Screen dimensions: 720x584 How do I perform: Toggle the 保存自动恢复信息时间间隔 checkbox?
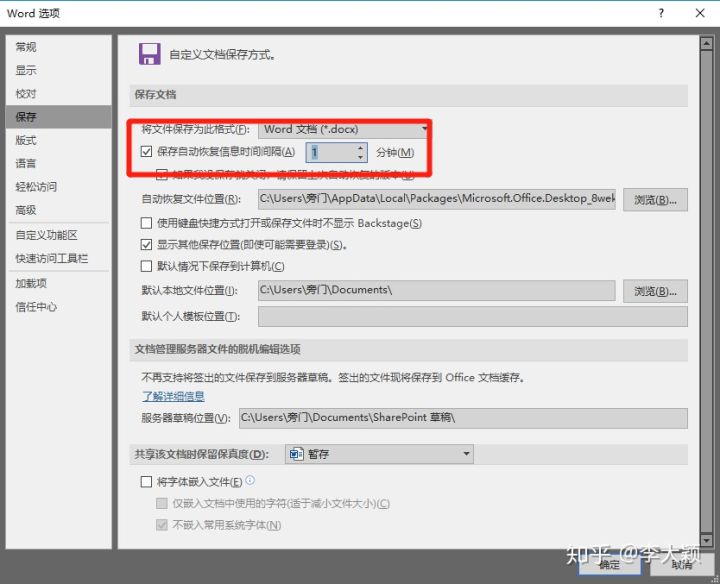point(146,151)
